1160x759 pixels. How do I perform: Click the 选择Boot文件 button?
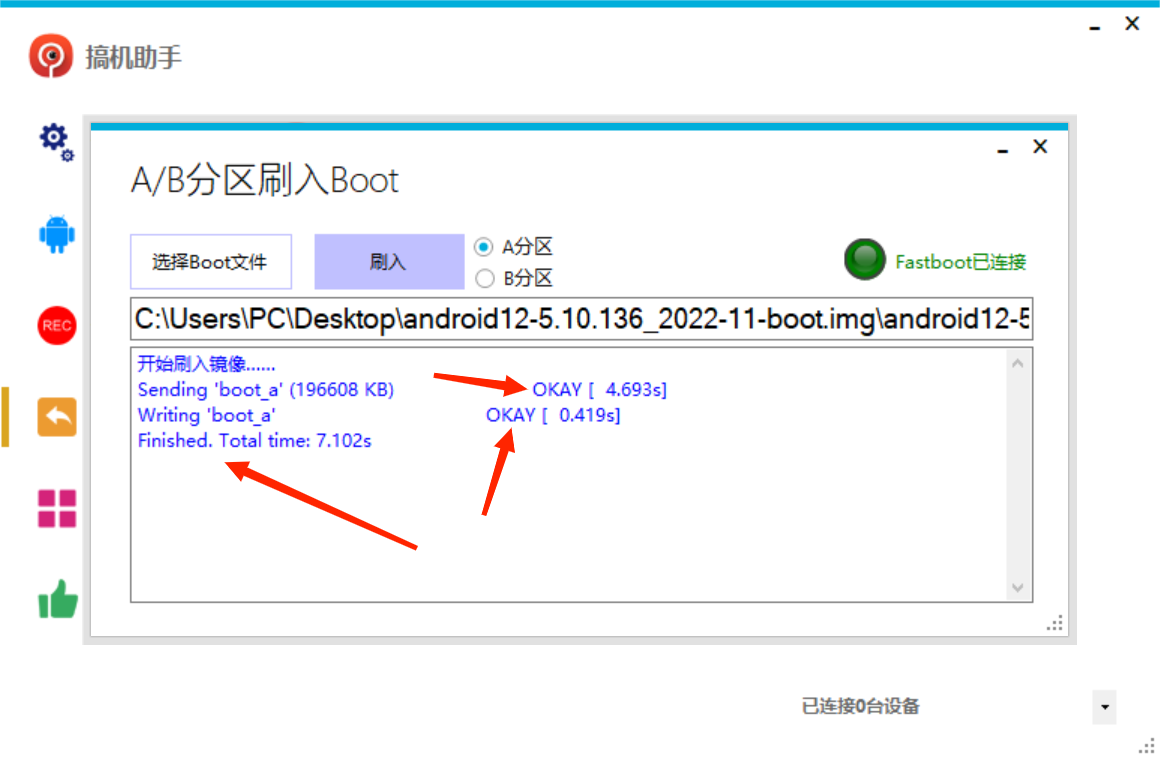tap(211, 262)
